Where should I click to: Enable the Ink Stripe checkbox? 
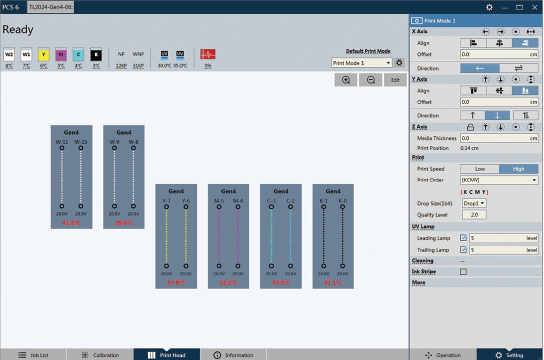463,272
